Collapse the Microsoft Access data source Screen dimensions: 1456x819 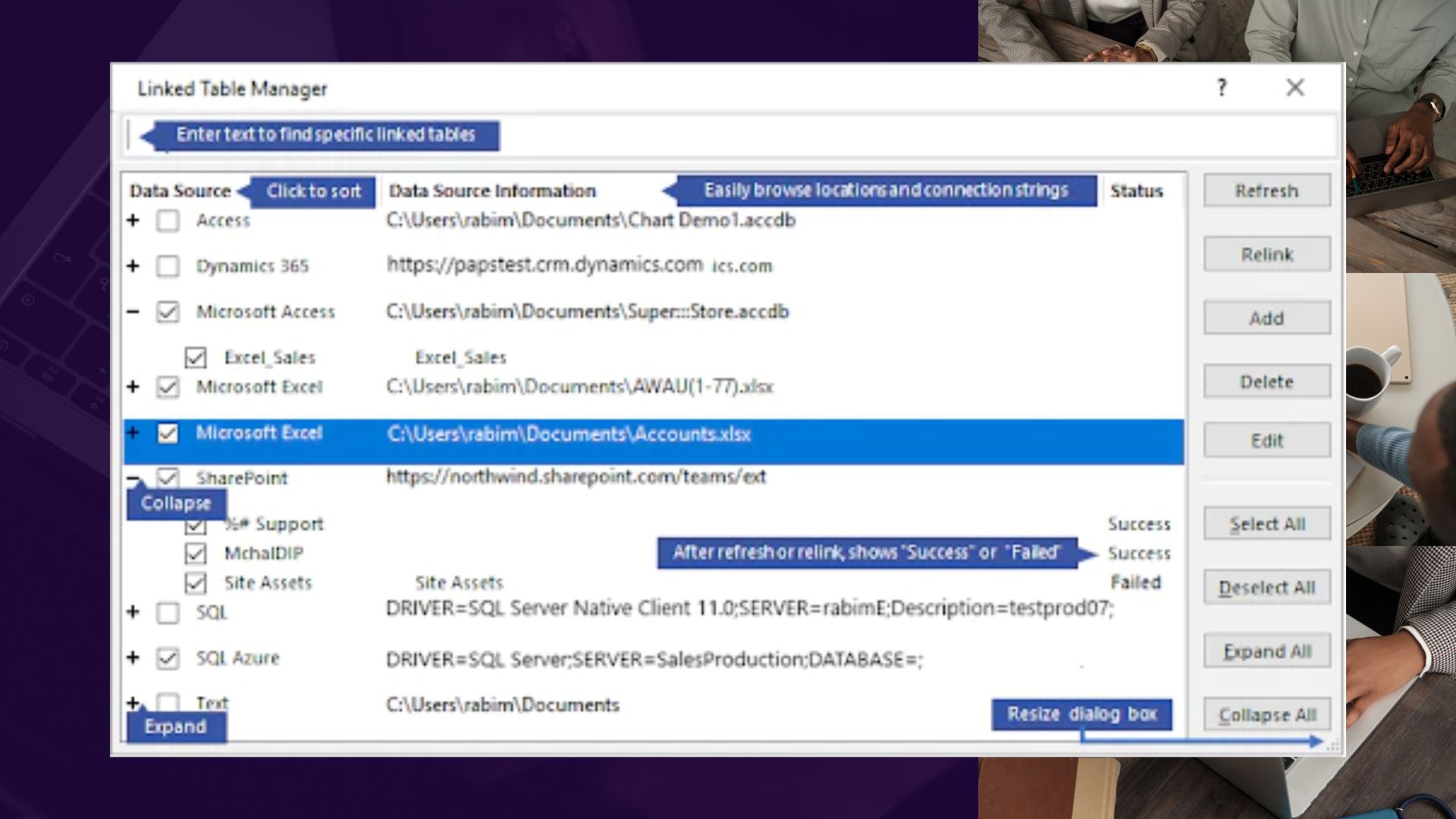pyautogui.click(x=133, y=312)
